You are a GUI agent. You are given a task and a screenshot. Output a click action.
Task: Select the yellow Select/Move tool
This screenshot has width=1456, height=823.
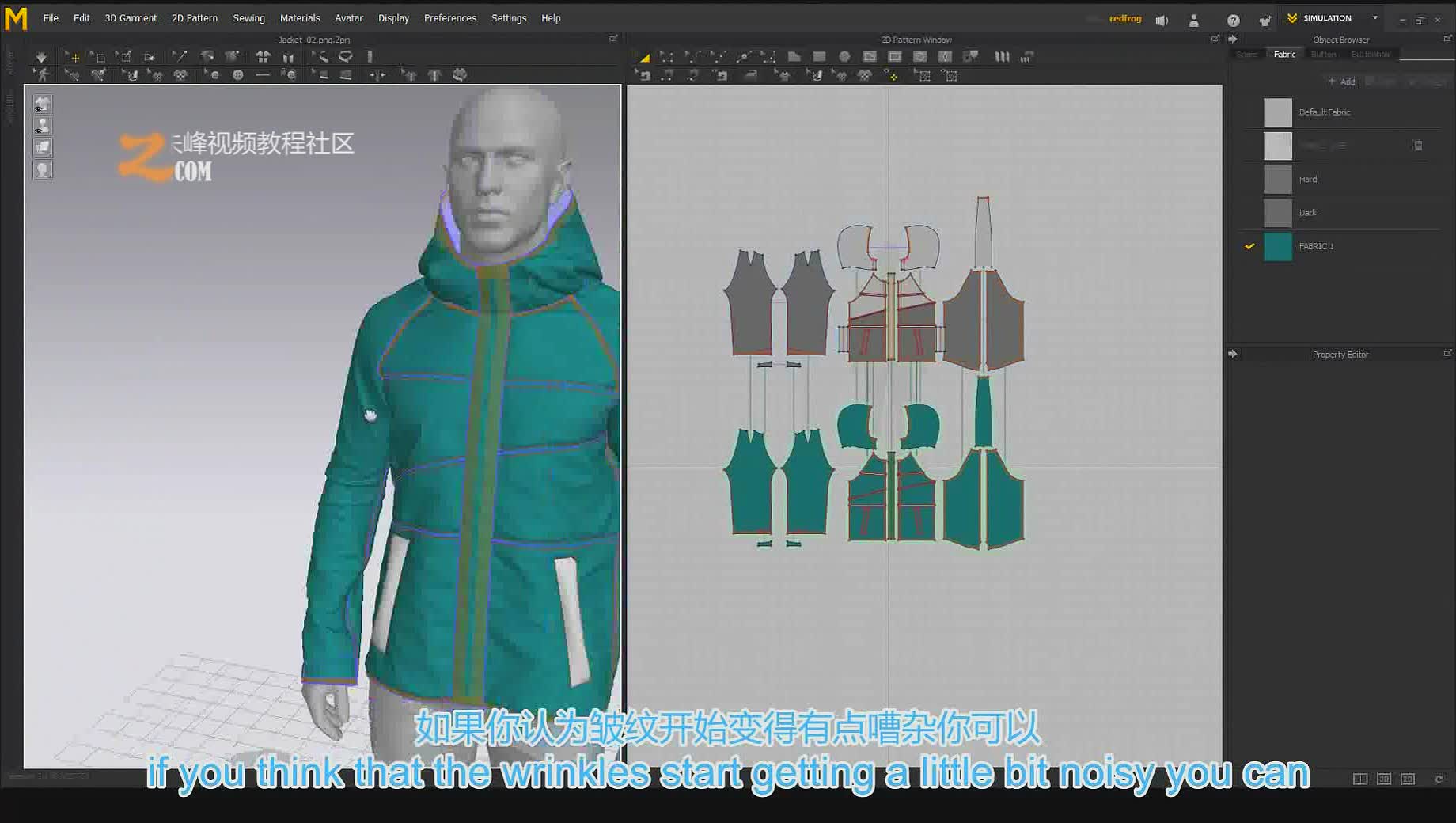73,57
